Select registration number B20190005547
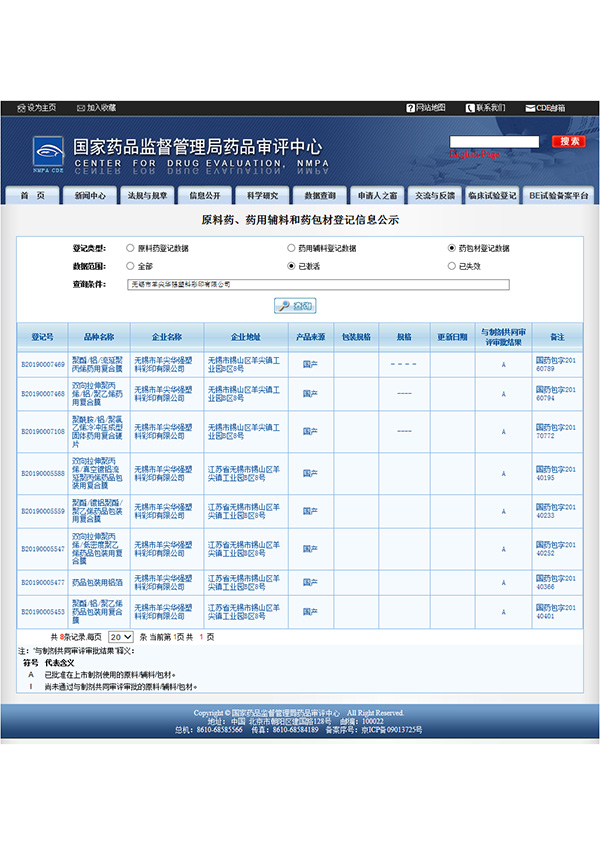 pos(43,549)
